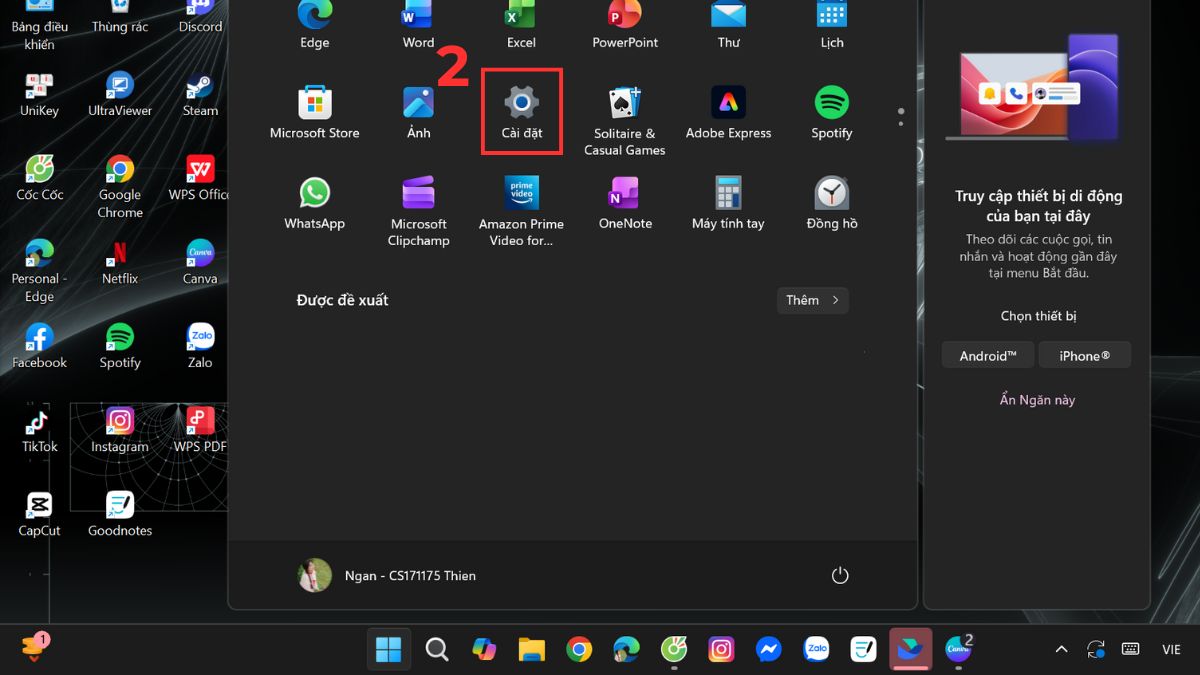Open Chrome from the taskbar
This screenshot has height=675, width=1200.
[579, 649]
